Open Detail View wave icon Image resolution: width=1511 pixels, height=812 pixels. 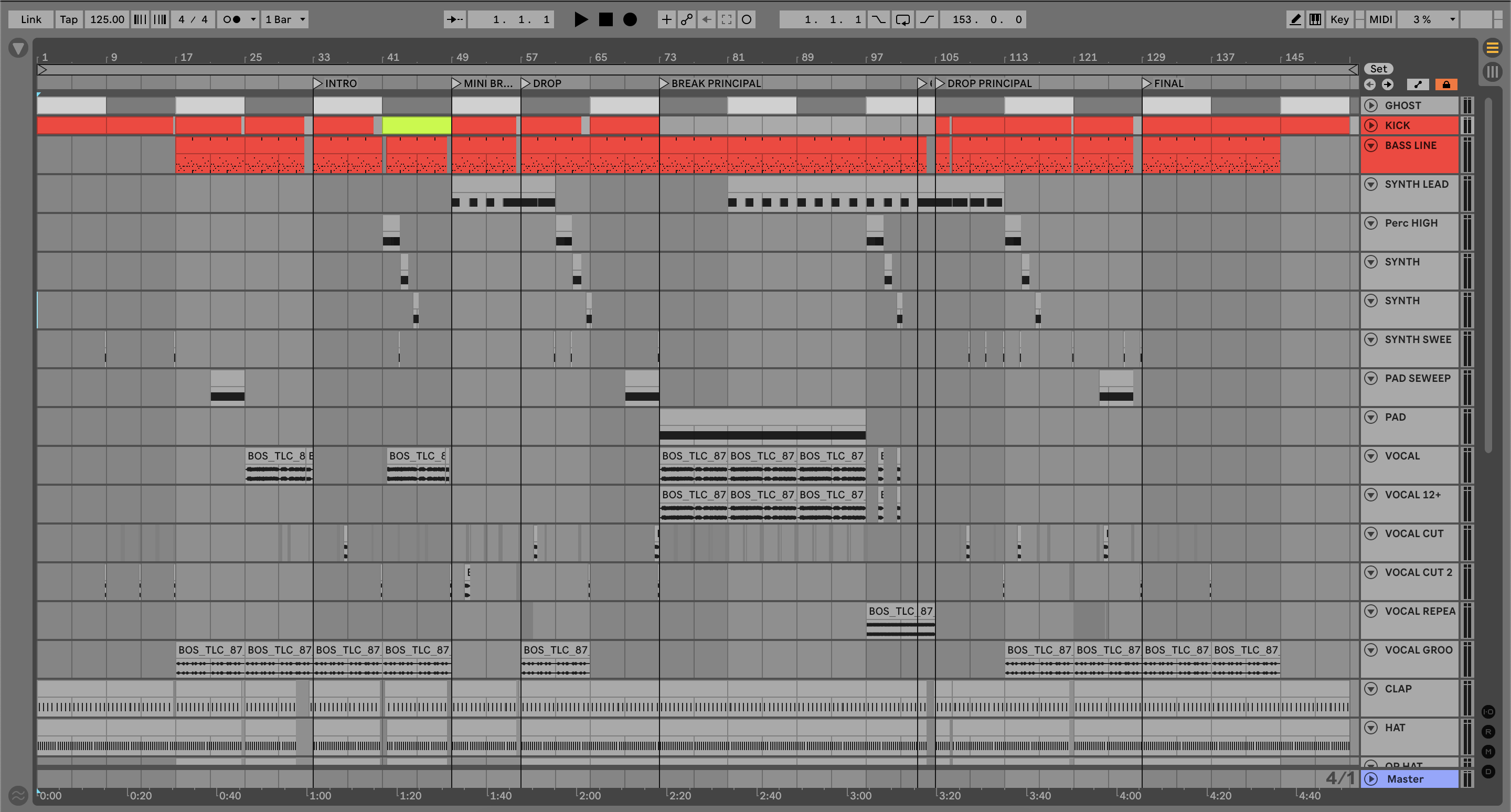(18, 796)
